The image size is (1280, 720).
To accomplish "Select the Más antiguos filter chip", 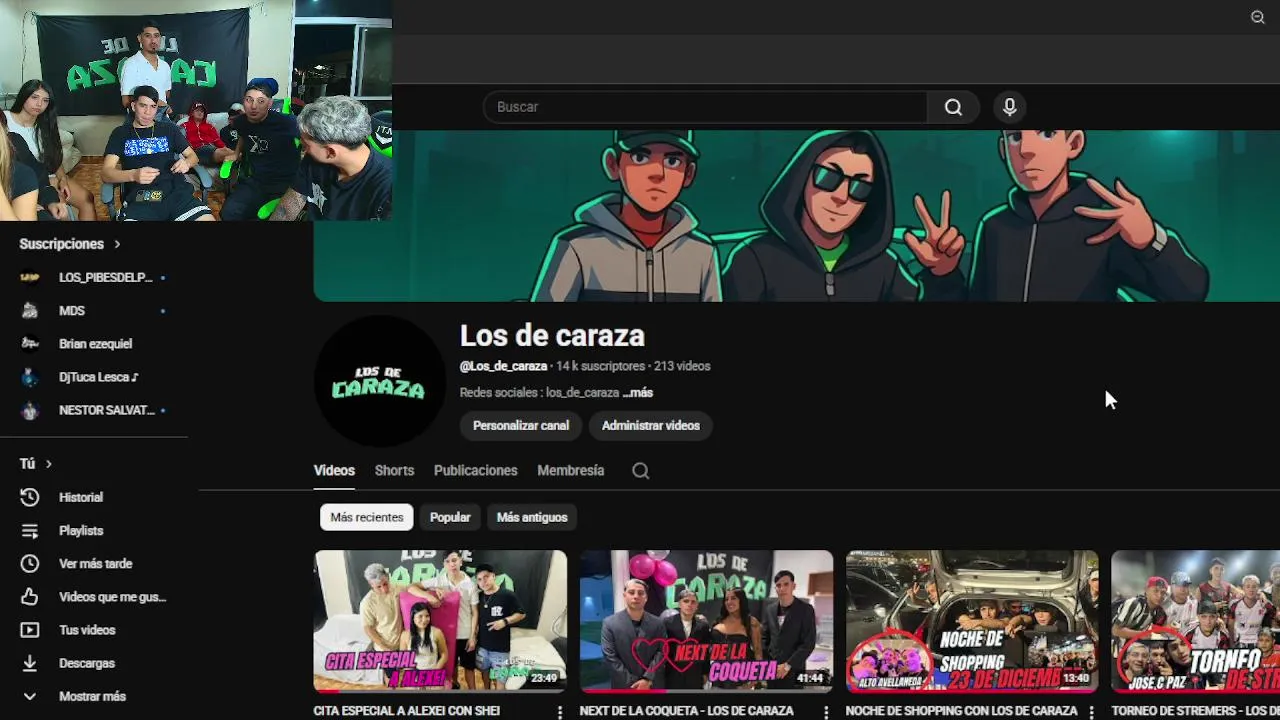I will pyautogui.click(x=532, y=517).
